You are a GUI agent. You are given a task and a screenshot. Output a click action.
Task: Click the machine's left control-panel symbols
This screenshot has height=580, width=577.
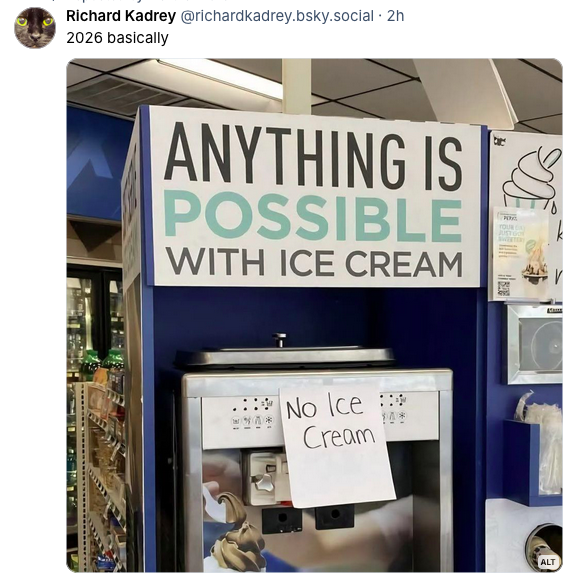253,413
